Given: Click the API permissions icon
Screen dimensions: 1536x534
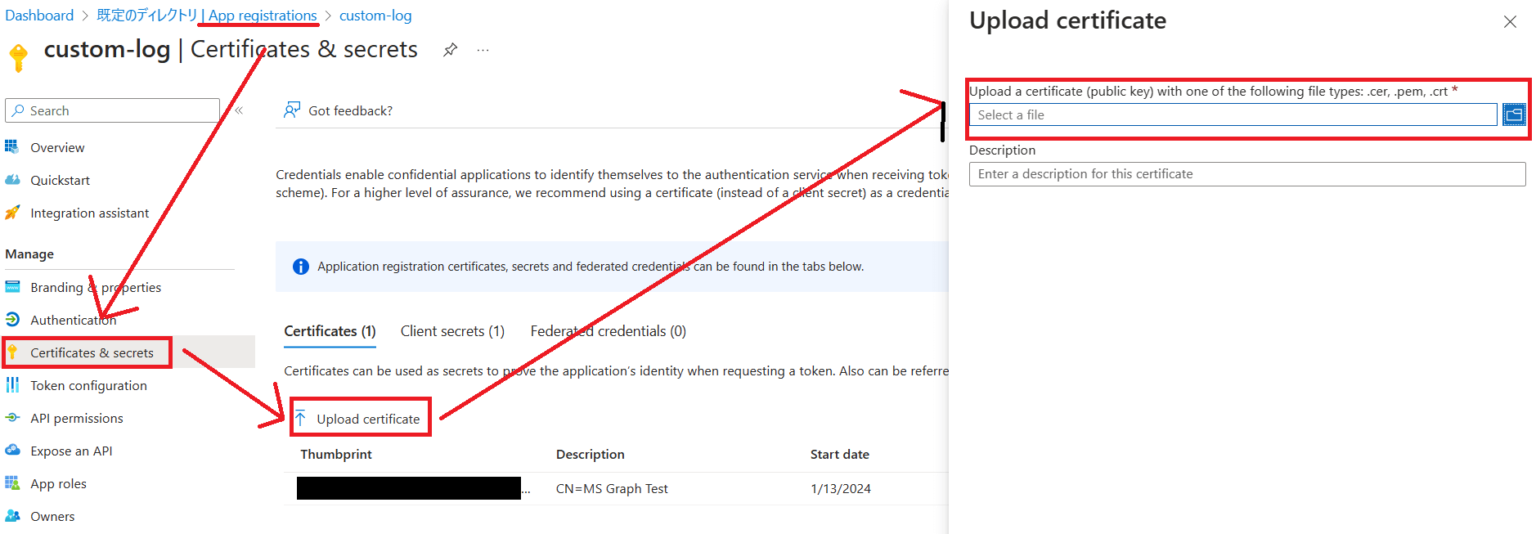Looking at the screenshot, I should 12,418.
